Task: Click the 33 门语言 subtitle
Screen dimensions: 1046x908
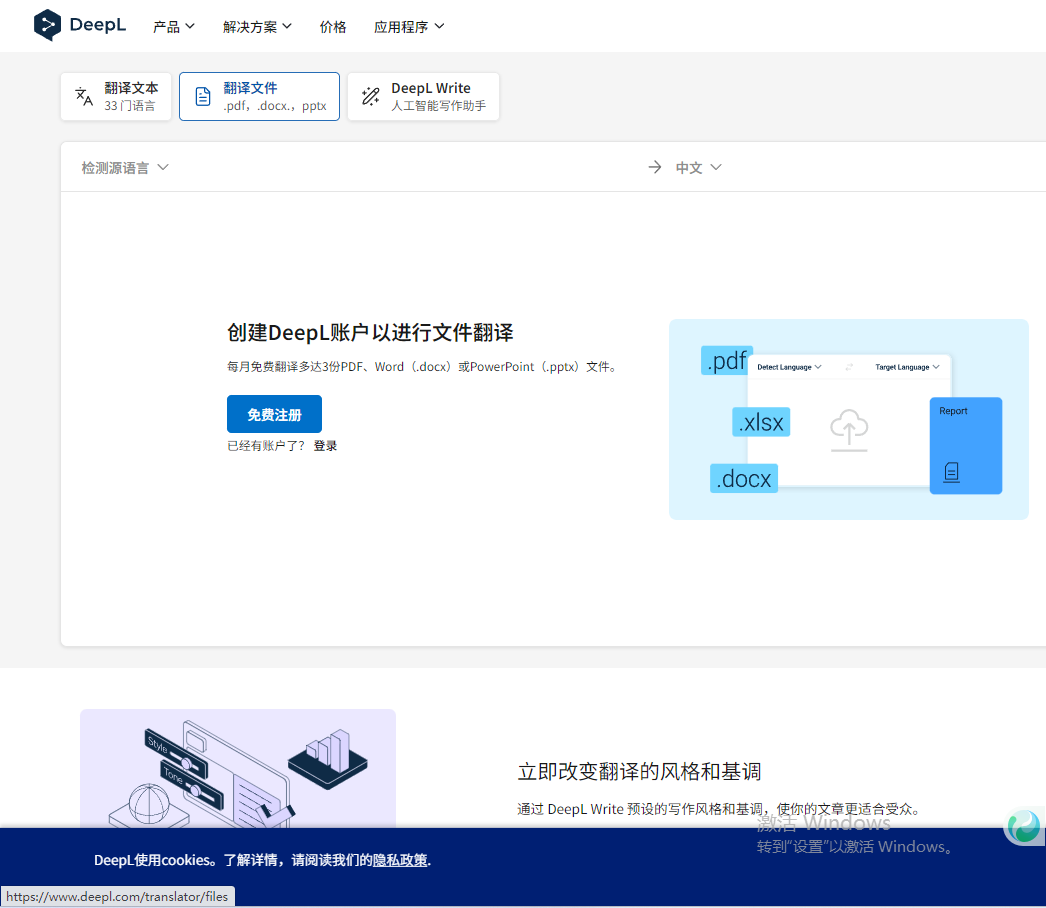Action: [129, 106]
